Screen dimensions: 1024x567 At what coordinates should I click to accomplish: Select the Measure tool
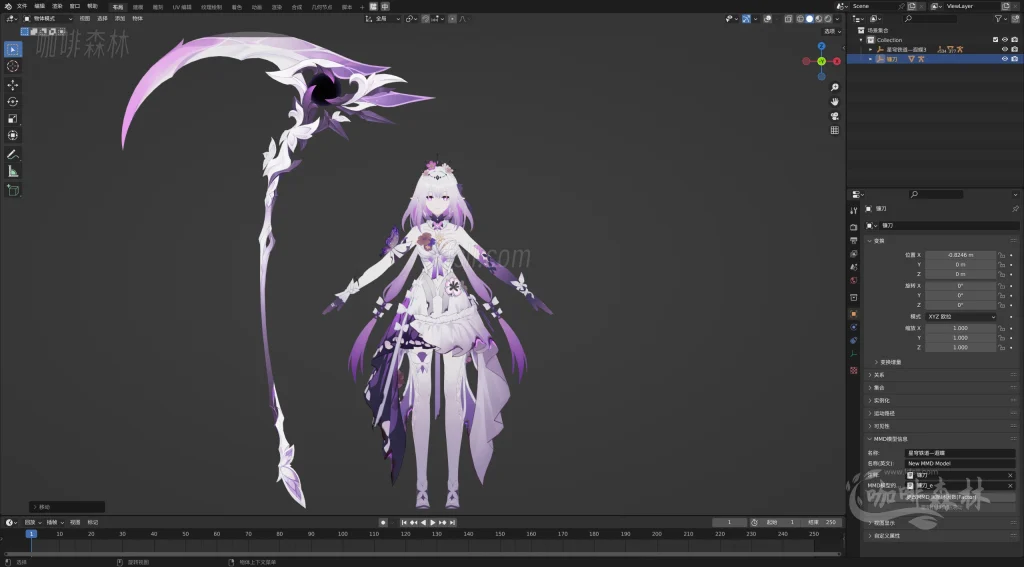12,171
